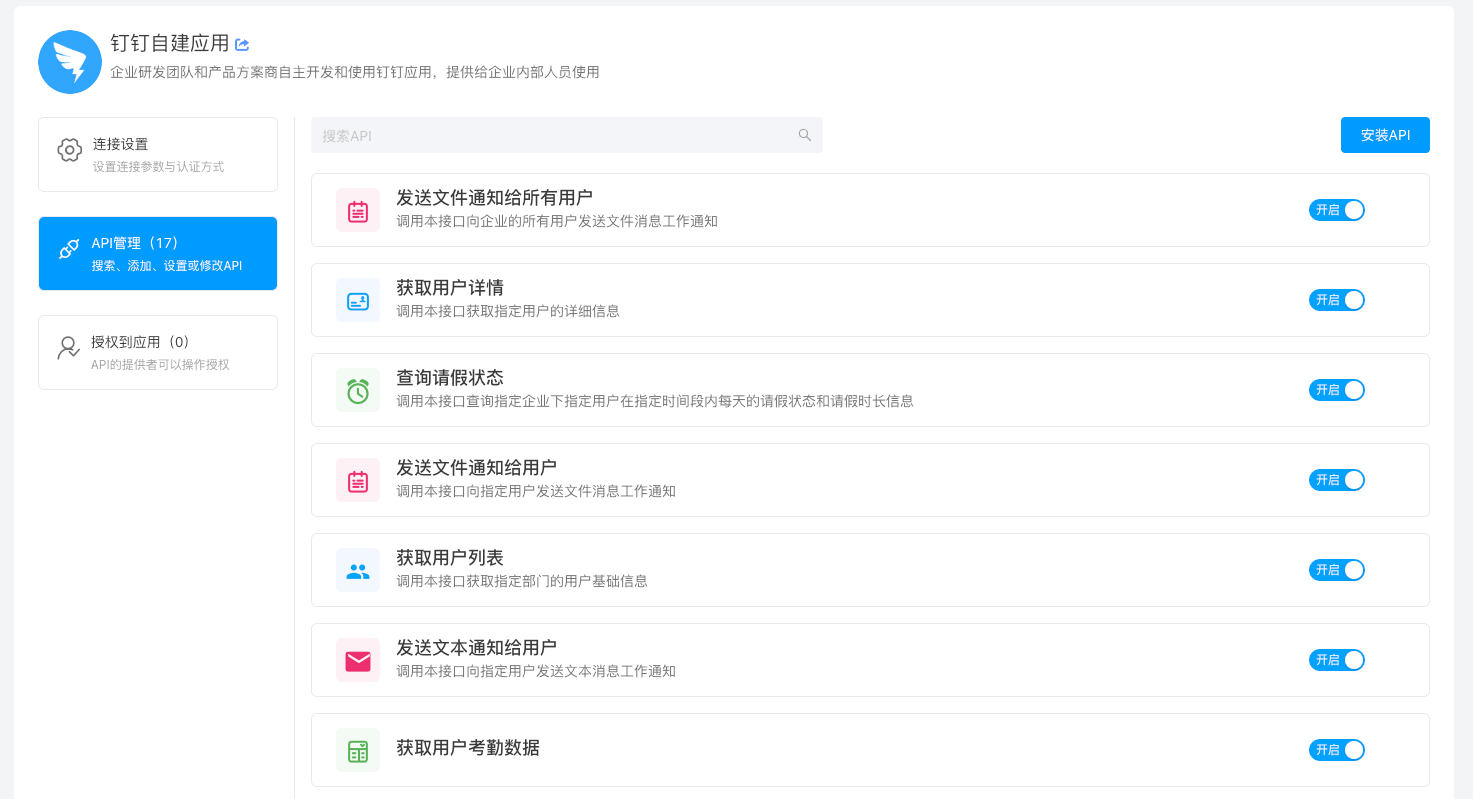Disable the 发送文件通知给所有用户 API toggle
Screen dimensions: 1473x799
click(x=1336, y=210)
